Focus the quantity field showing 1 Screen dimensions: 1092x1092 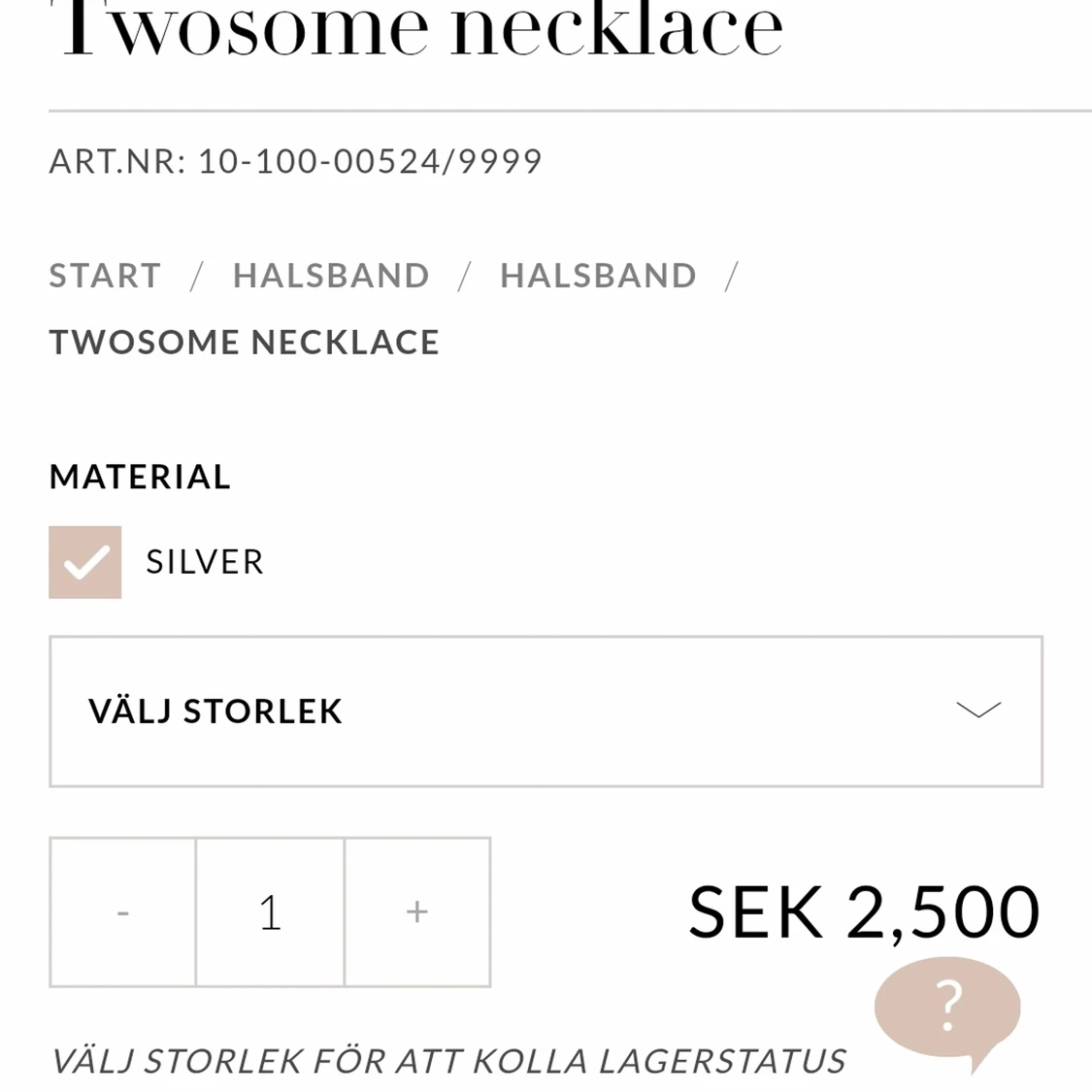coord(270,911)
